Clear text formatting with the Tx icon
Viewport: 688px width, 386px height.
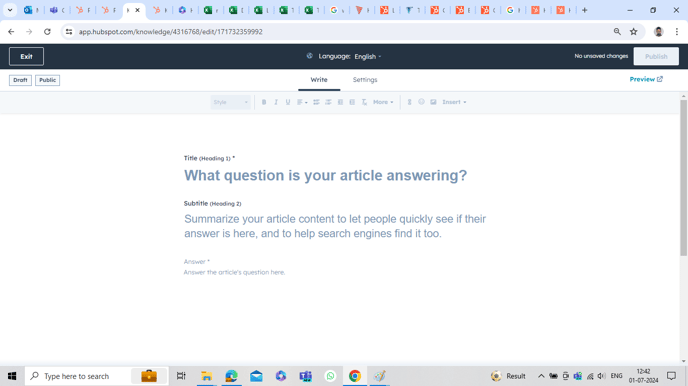point(364,102)
